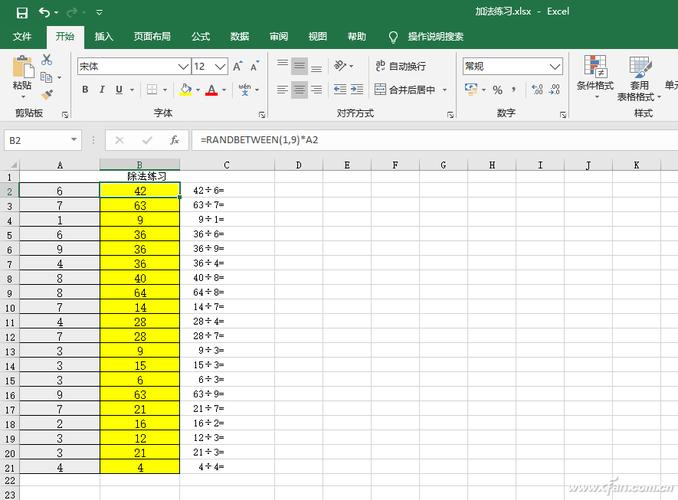Click the Cut scissors icon
The image size is (678, 500).
[47, 60]
